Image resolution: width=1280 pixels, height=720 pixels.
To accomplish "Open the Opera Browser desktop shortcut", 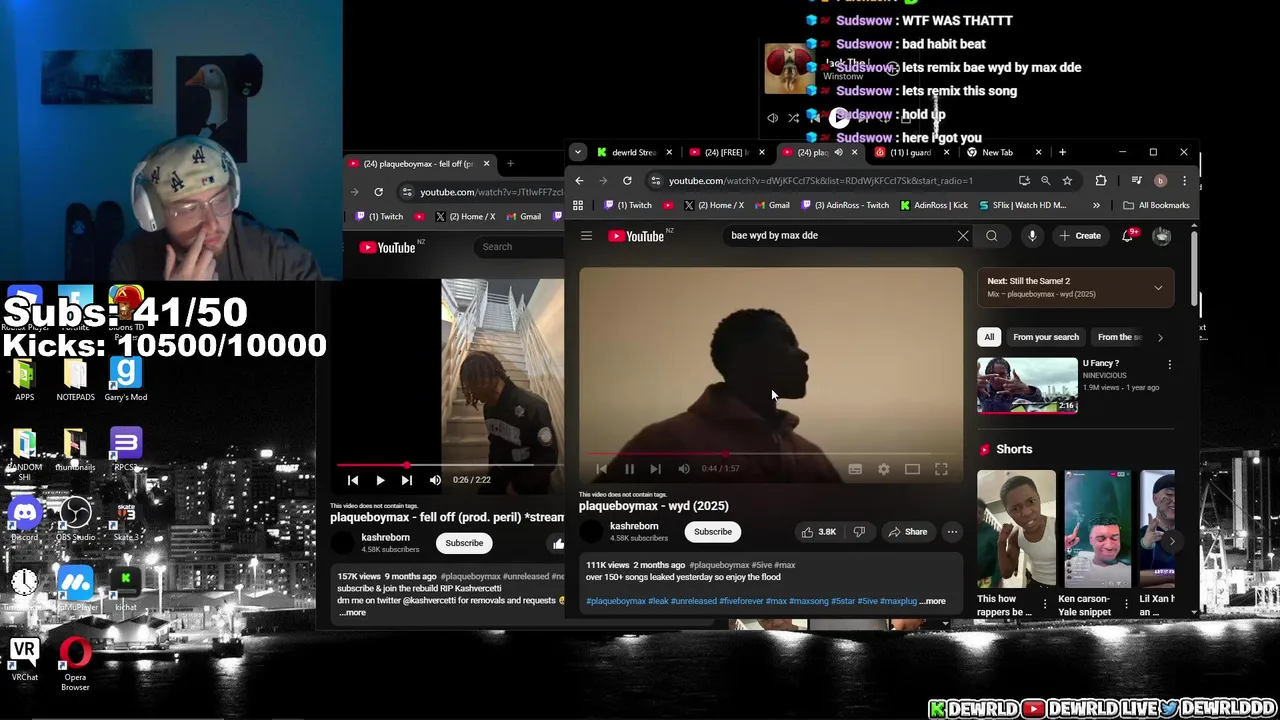I will [x=75, y=665].
